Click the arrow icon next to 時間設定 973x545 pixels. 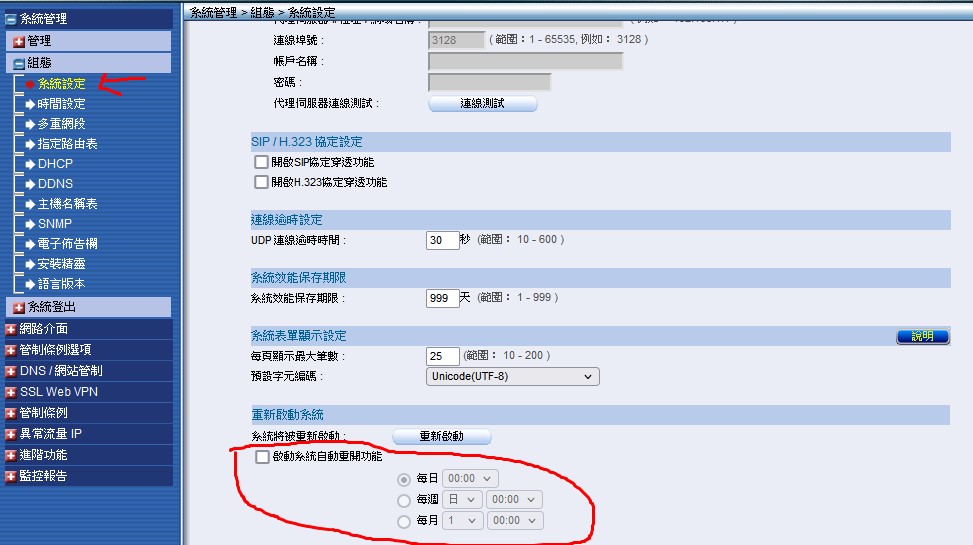point(30,104)
